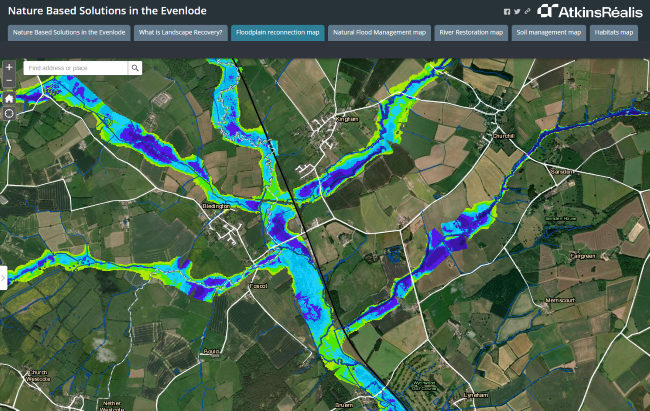Screen dimensions: 650x411
Task: Open the Natural Flood Management map tab
Action: point(380,33)
